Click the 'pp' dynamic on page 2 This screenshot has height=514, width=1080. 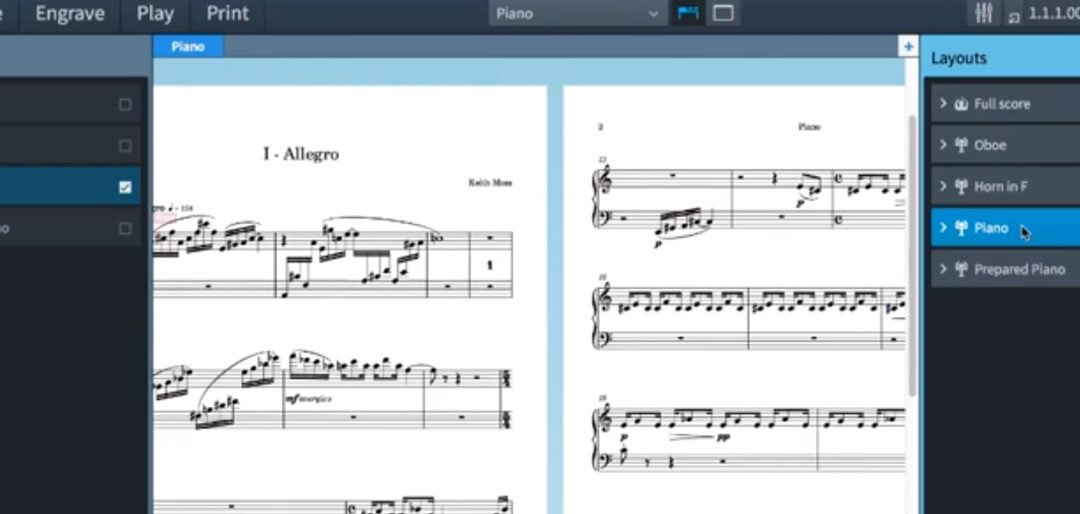pos(723,437)
